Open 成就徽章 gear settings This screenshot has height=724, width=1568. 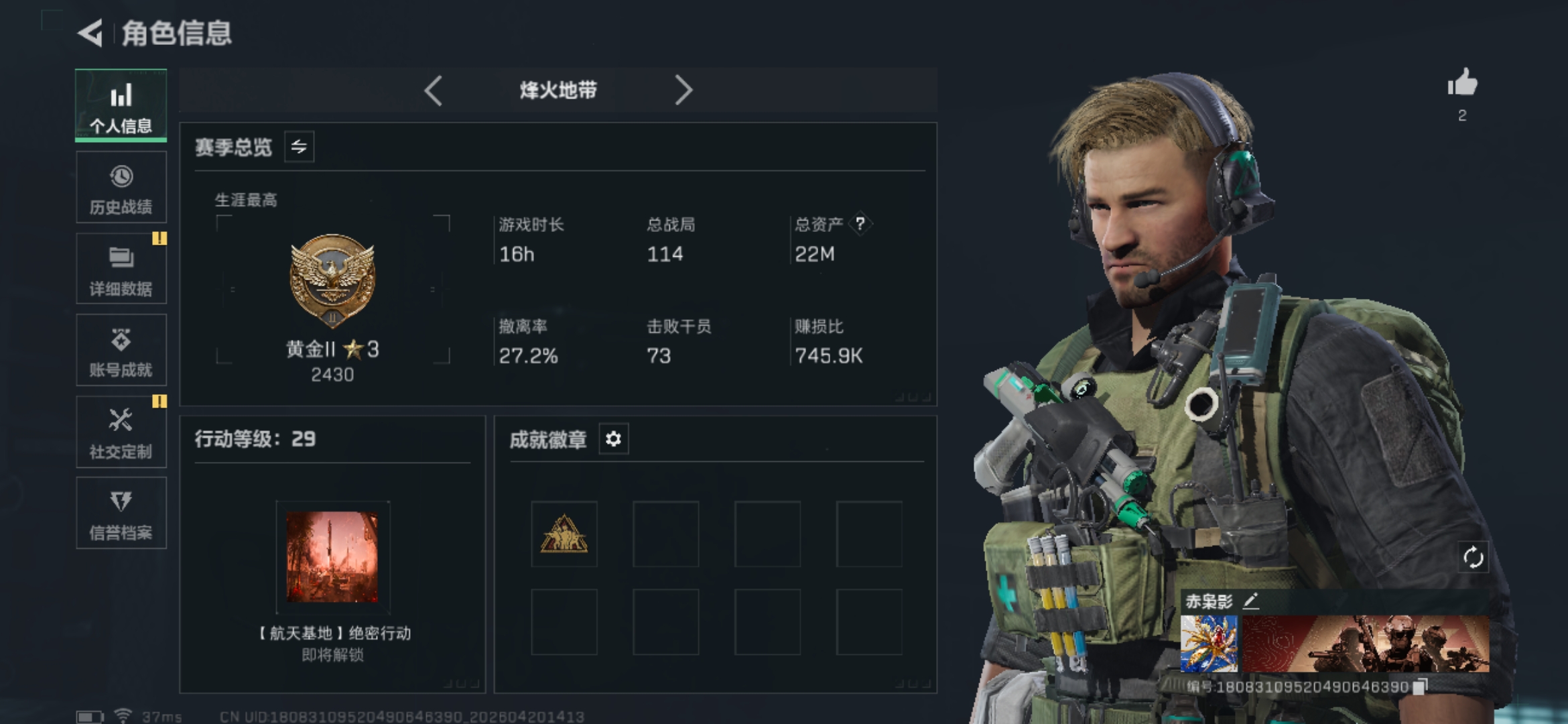pyautogui.click(x=613, y=439)
